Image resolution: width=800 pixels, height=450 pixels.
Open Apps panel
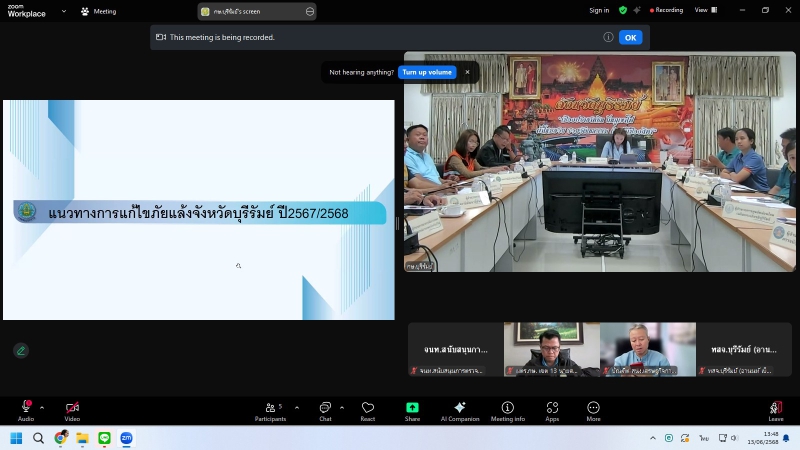552,411
